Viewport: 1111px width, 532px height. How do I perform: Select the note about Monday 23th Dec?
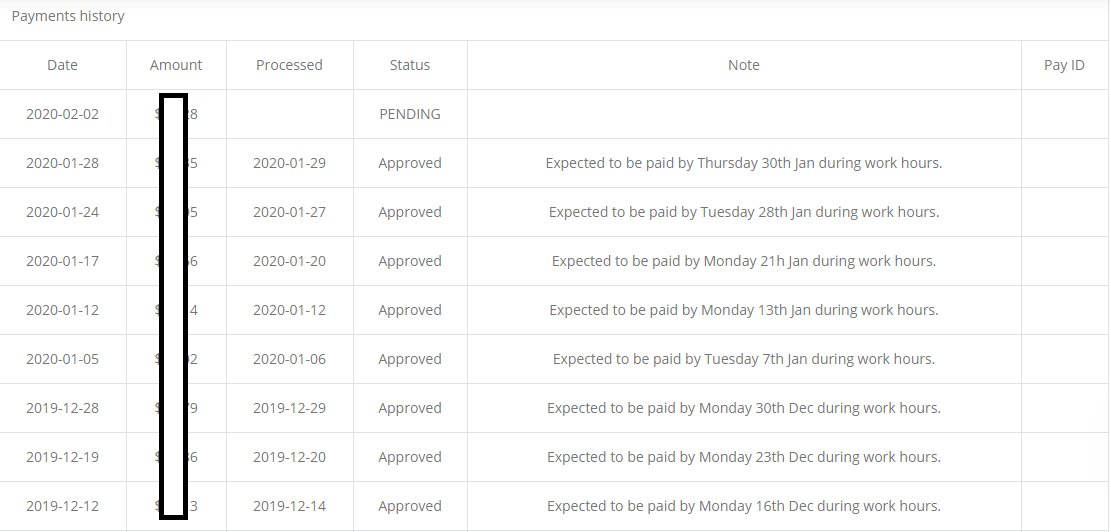[744, 457]
